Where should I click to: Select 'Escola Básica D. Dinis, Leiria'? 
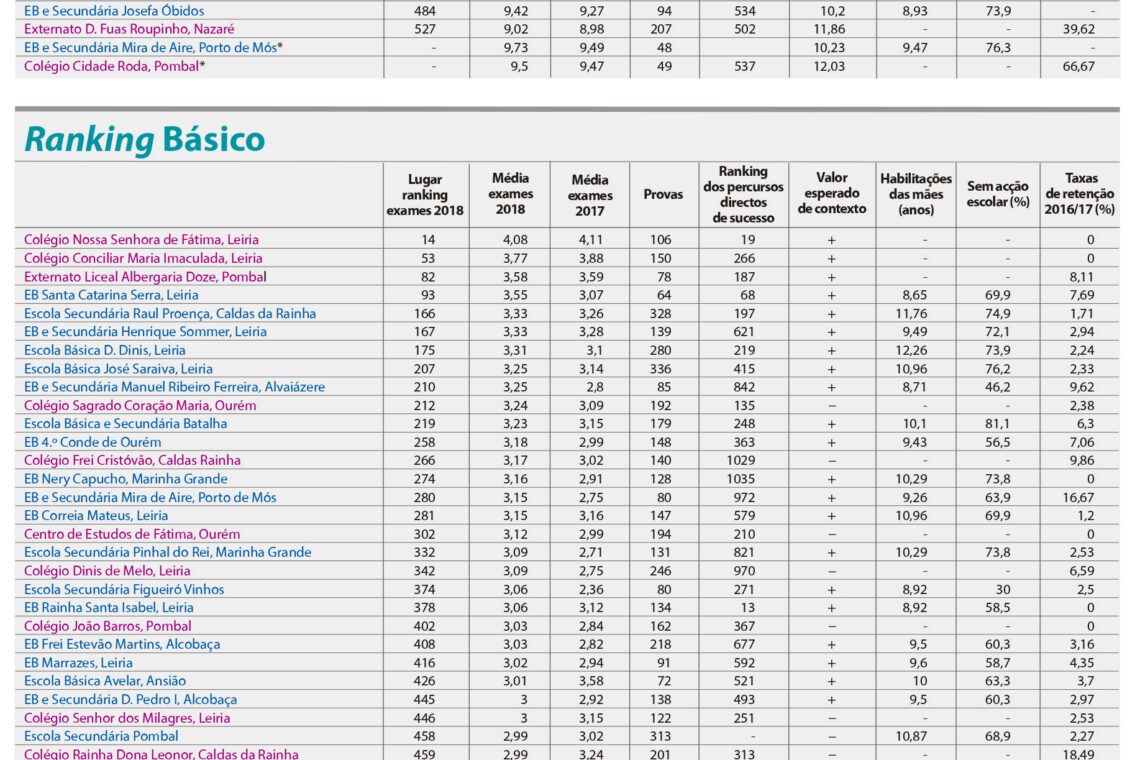coord(105,350)
